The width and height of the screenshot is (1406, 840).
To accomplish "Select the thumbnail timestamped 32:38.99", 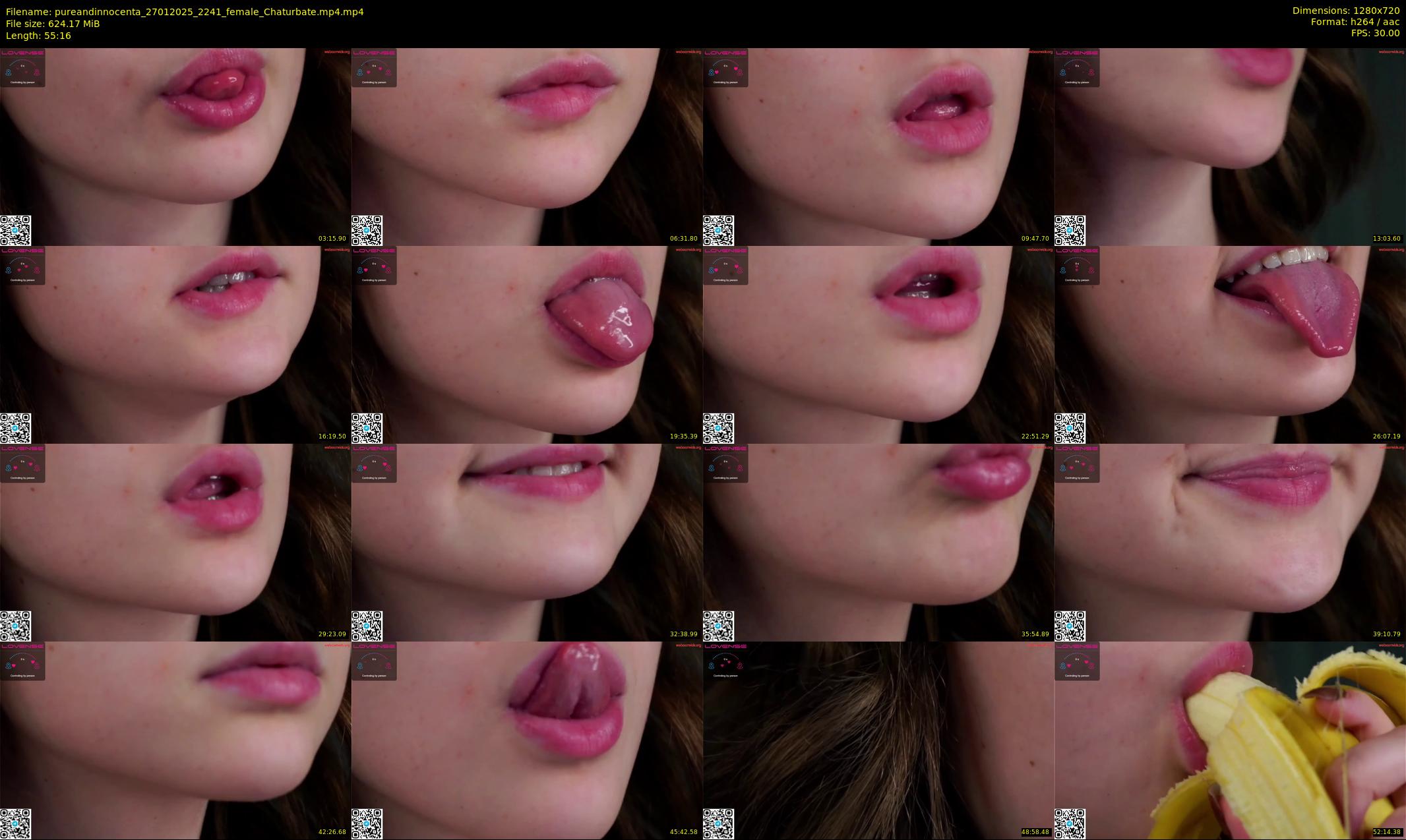I will pyautogui.click(x=527, y=542).
